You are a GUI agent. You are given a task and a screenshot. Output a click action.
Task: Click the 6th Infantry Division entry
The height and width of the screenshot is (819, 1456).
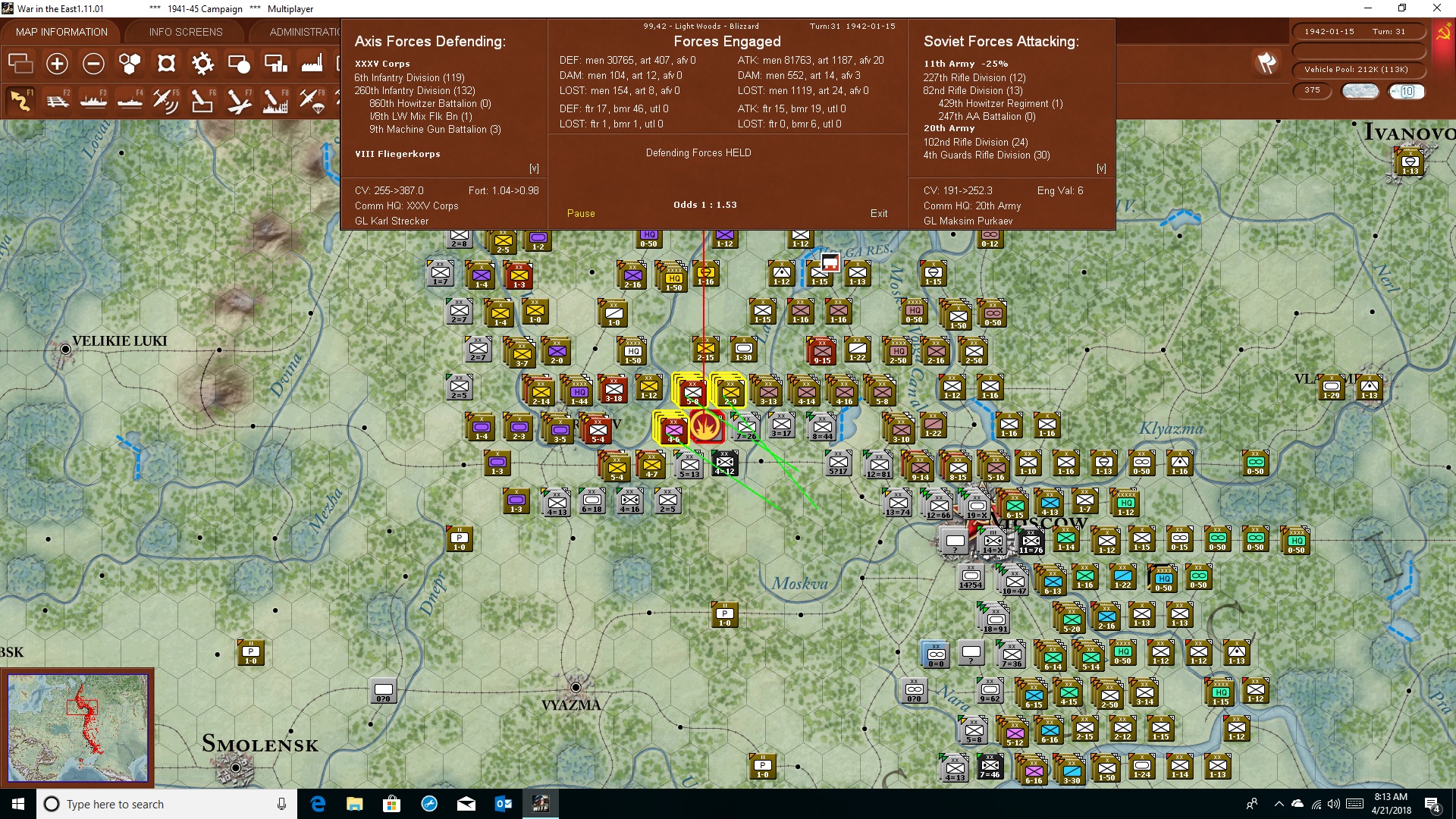point(409,77)
